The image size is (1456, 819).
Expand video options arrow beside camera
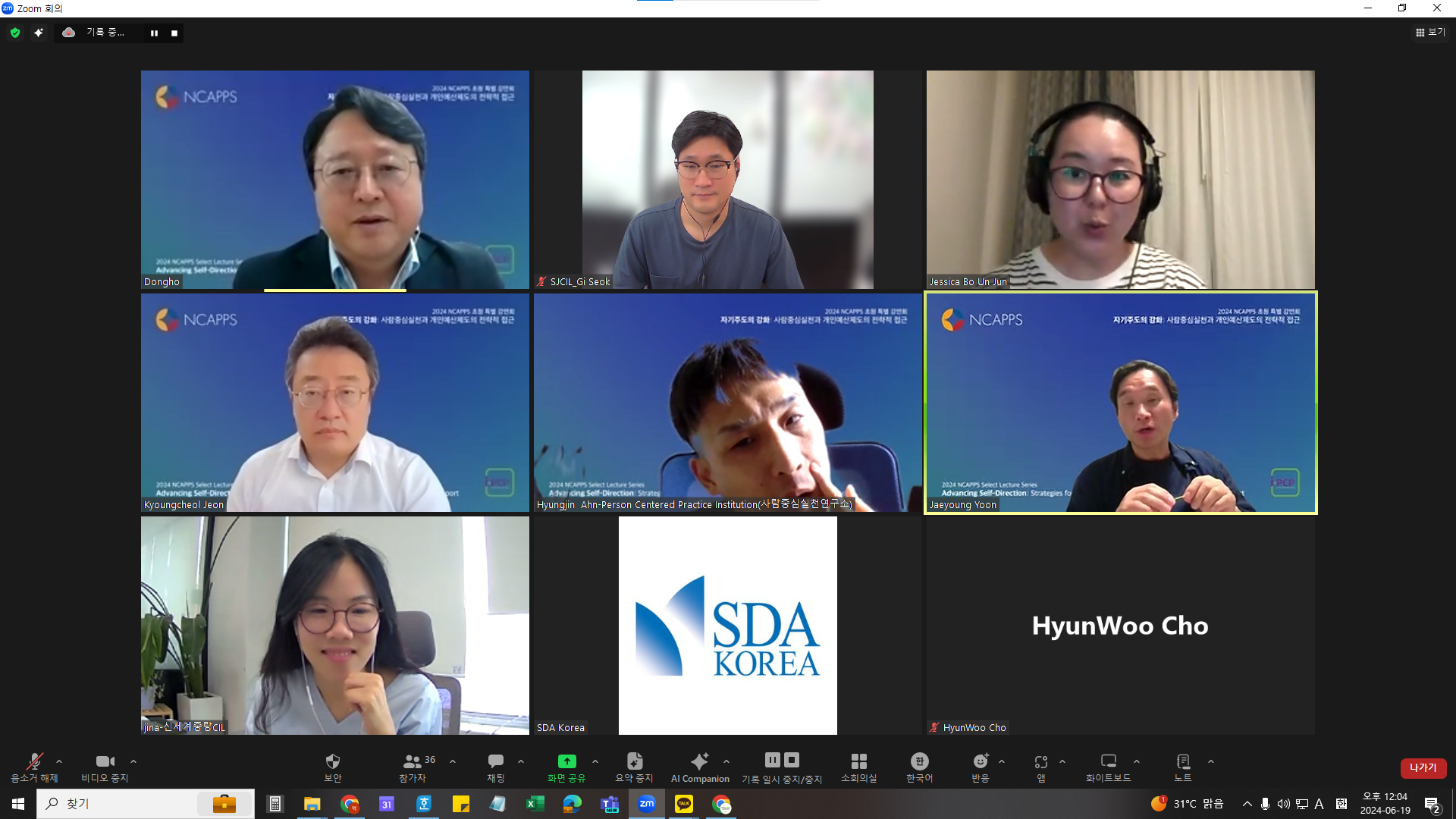tap(133, 761)
